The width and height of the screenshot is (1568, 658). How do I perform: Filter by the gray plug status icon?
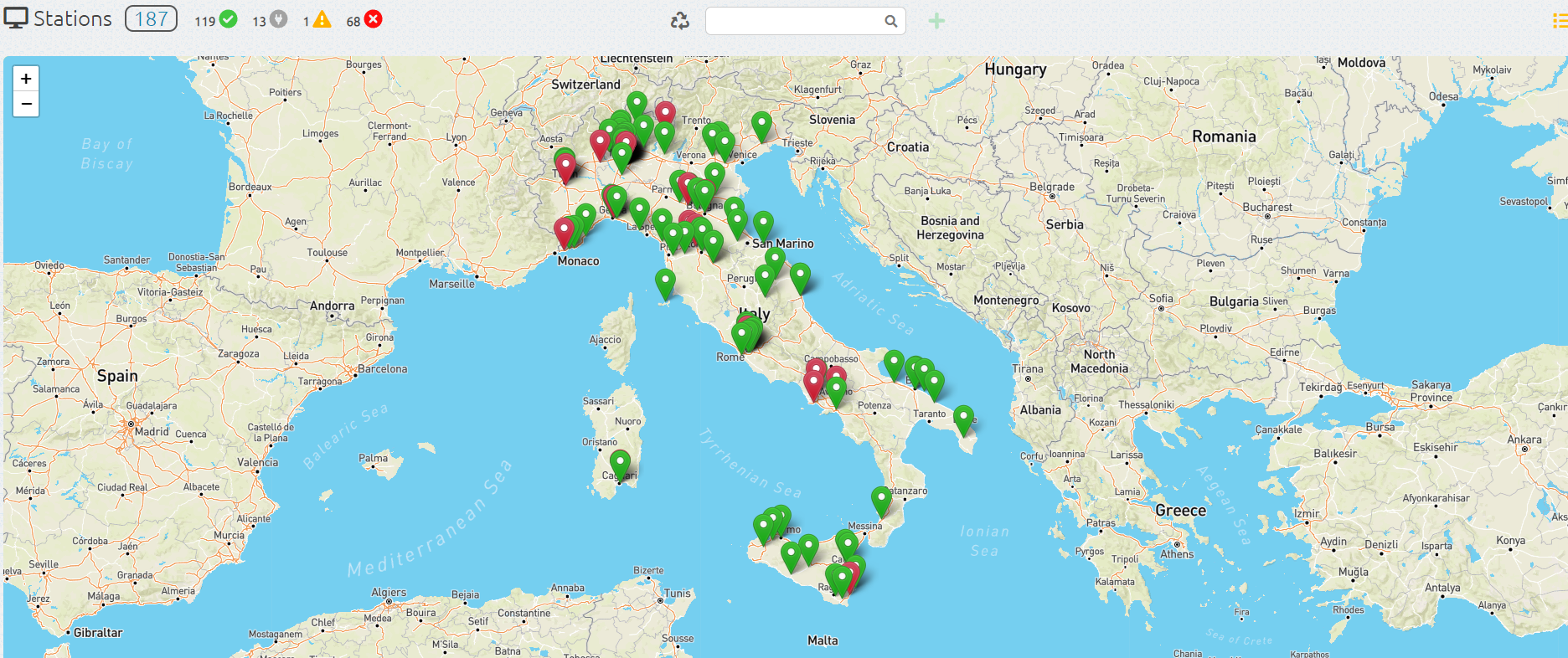point(278,19)
